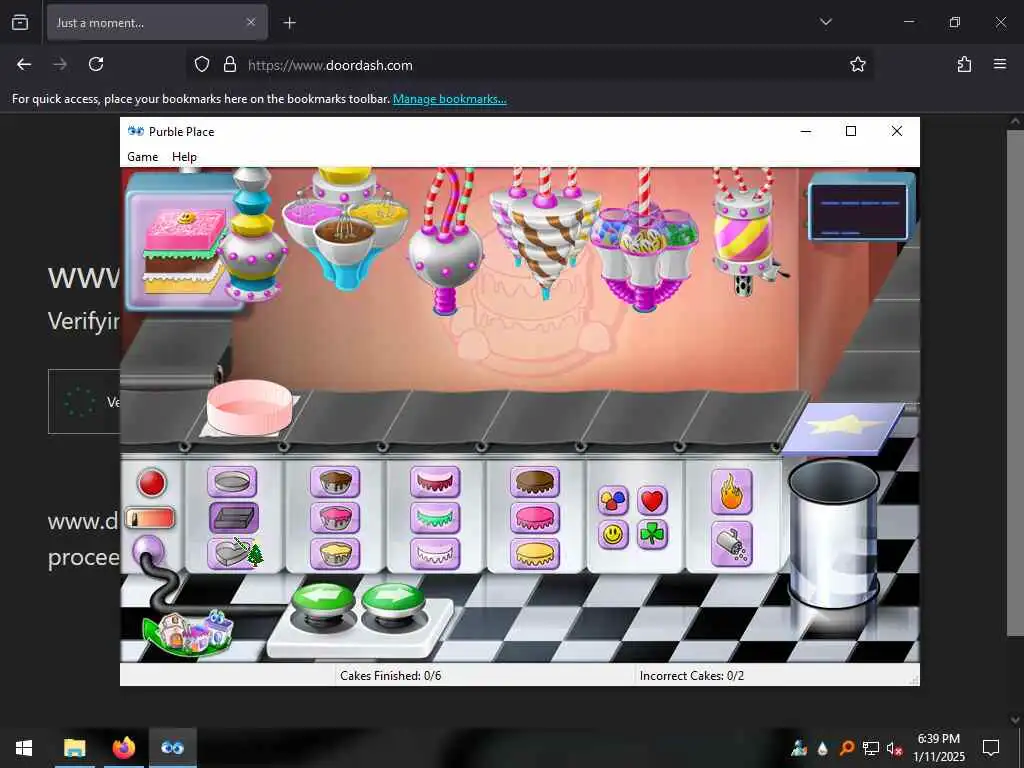Open the Windows notification center
This screenshot has width=1024, height=768.
pos(991,748)
